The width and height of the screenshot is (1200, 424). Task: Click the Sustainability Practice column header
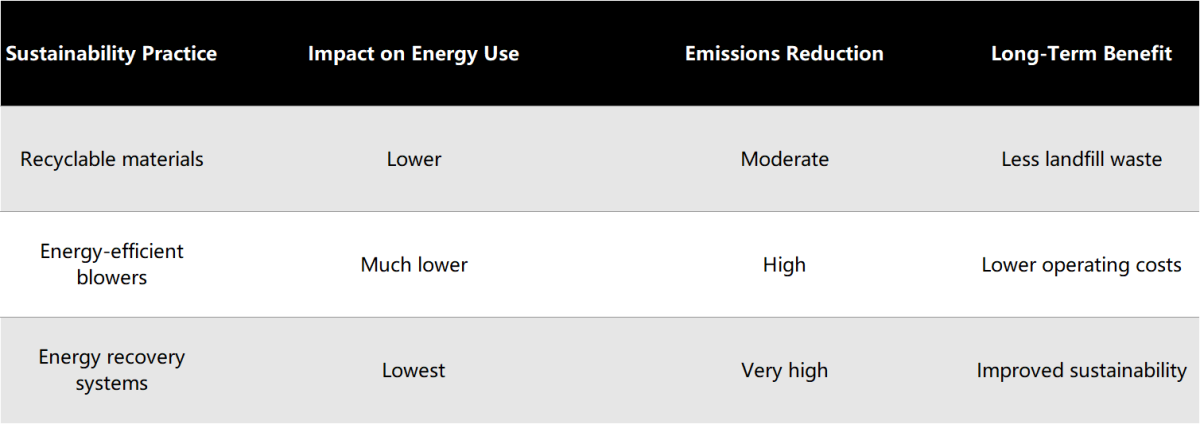click(111, 54)
